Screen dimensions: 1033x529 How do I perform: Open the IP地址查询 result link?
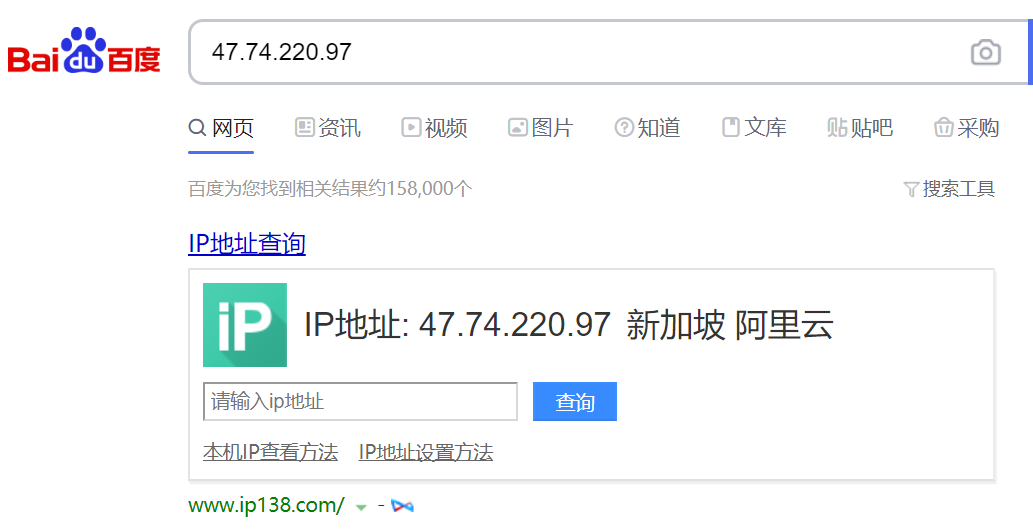coord(247,244)
